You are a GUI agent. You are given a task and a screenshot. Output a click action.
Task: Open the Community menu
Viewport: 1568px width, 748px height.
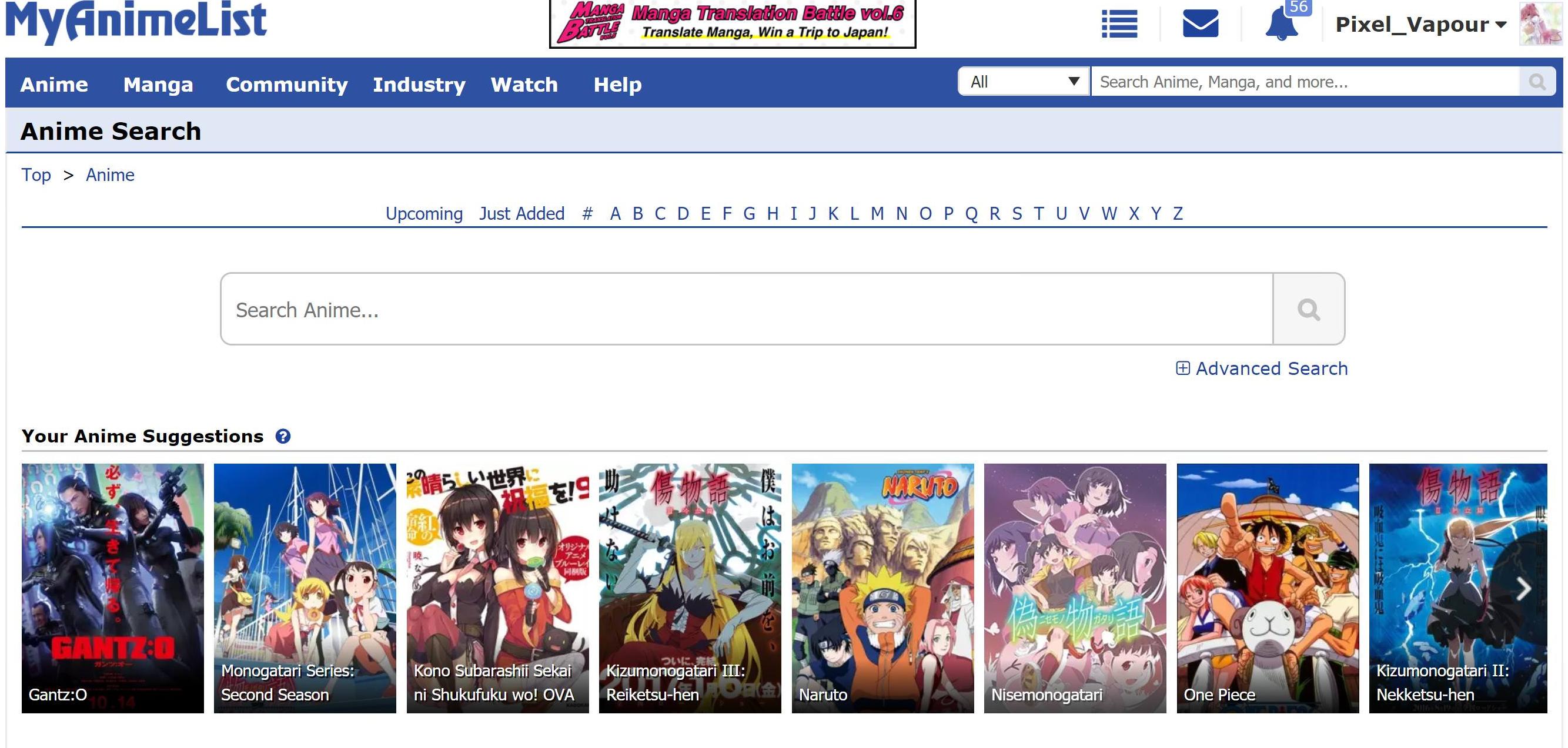coord(287,84)
